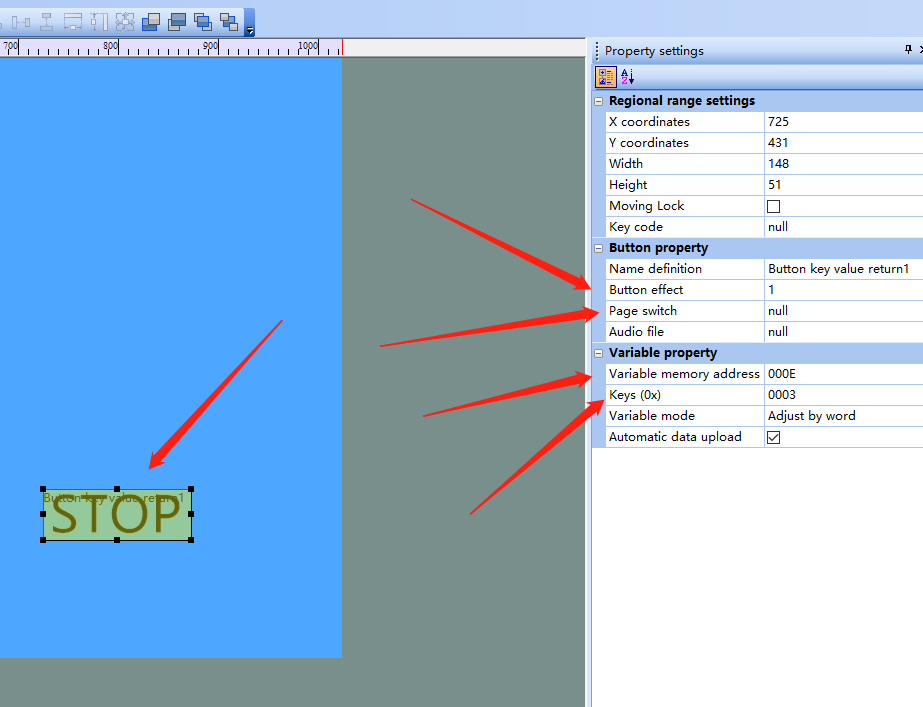Image resolution: width=923 pixels, height=707 pixels.
Task: Select the Variable mode property label
Action: coord(652,416)
